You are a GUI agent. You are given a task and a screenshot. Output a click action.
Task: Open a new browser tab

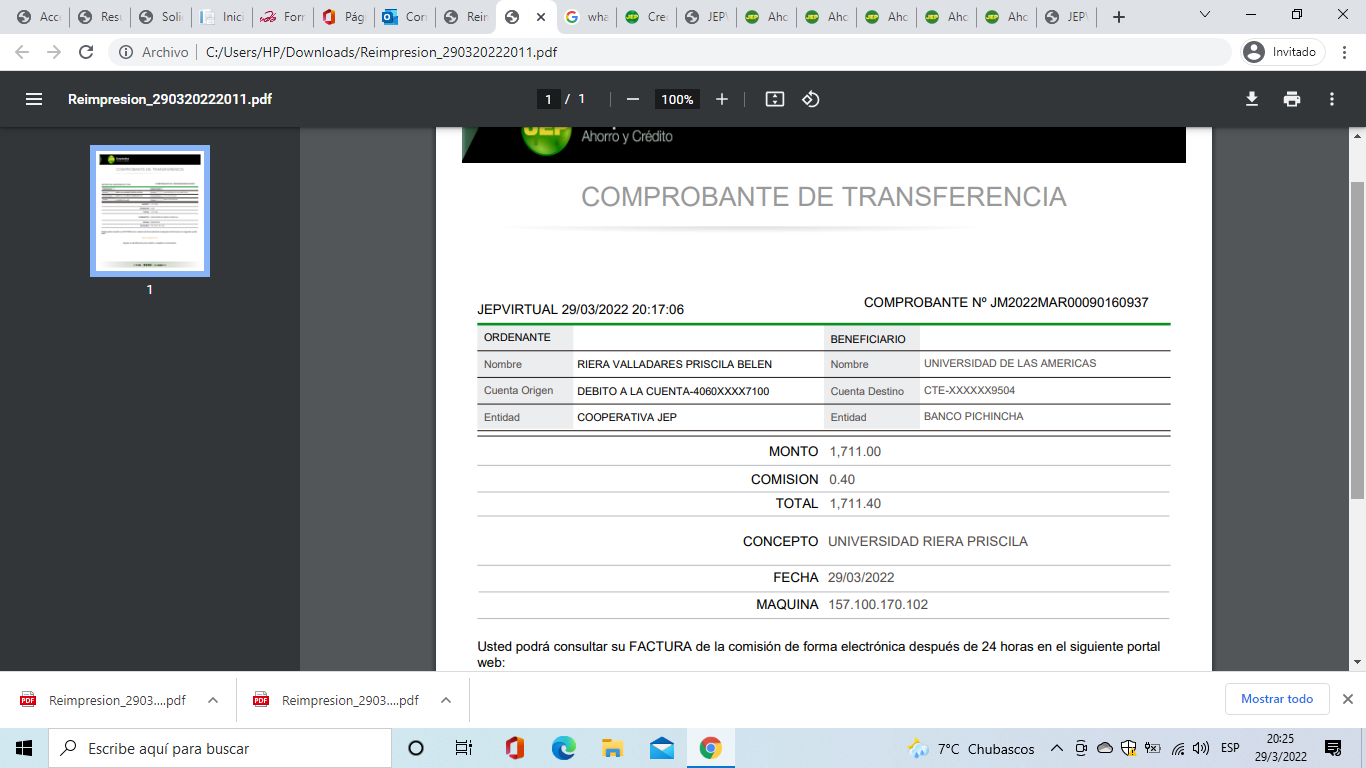pyautogui.click(x=1119, y=17)
